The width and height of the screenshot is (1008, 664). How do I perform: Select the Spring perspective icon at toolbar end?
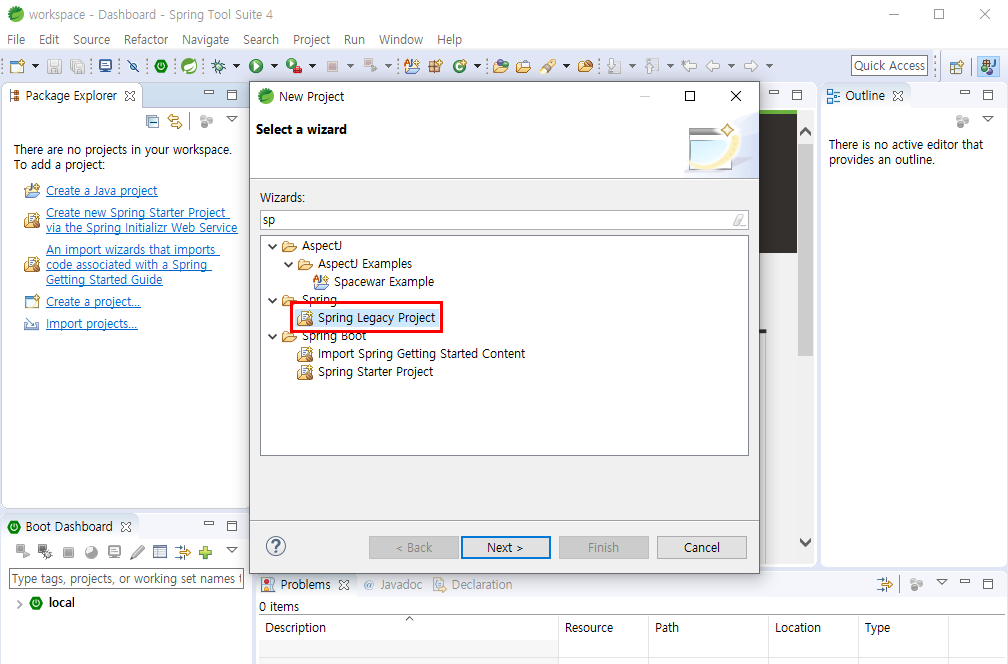tap(988, 66)
